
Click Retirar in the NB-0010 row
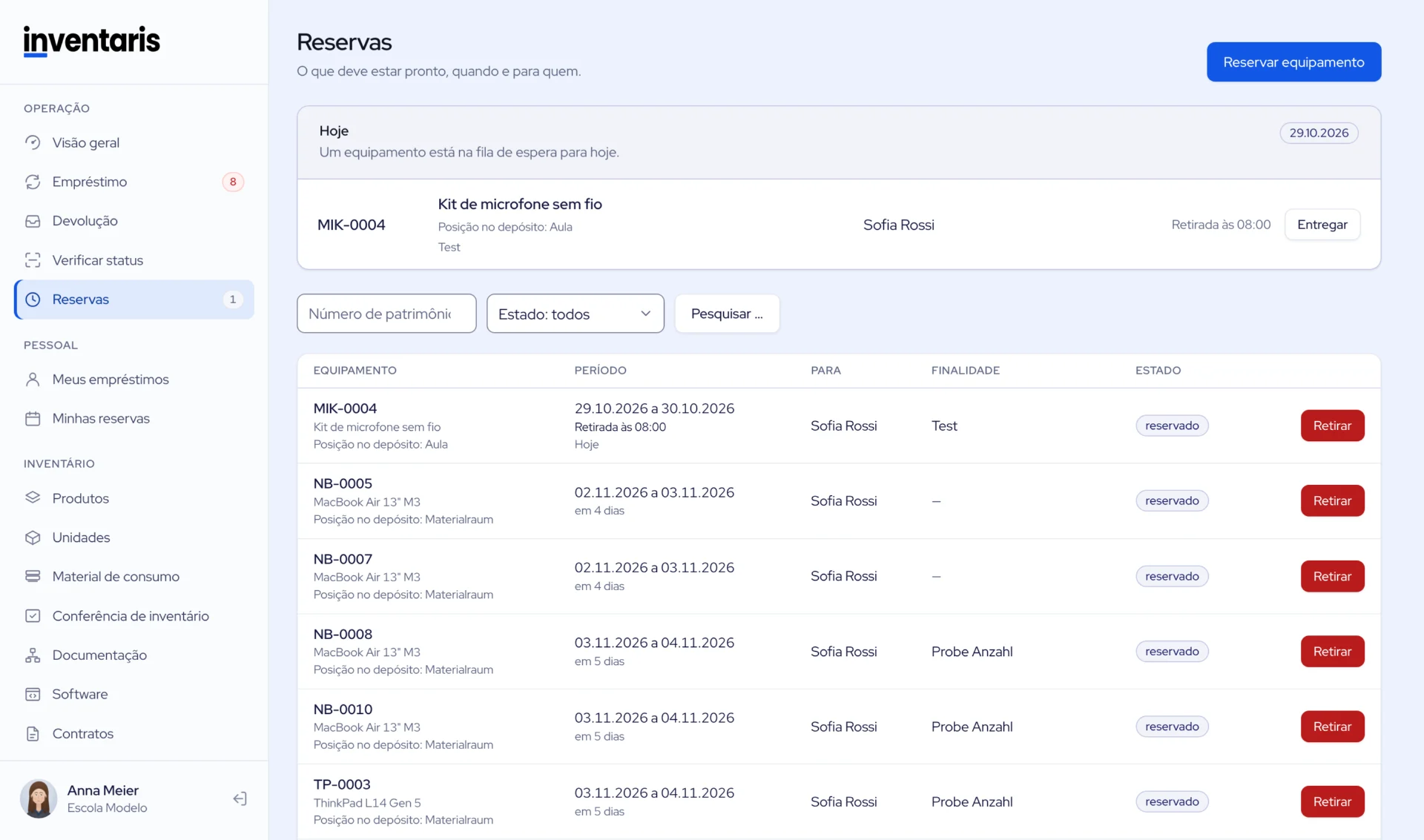pos(1332,727)
